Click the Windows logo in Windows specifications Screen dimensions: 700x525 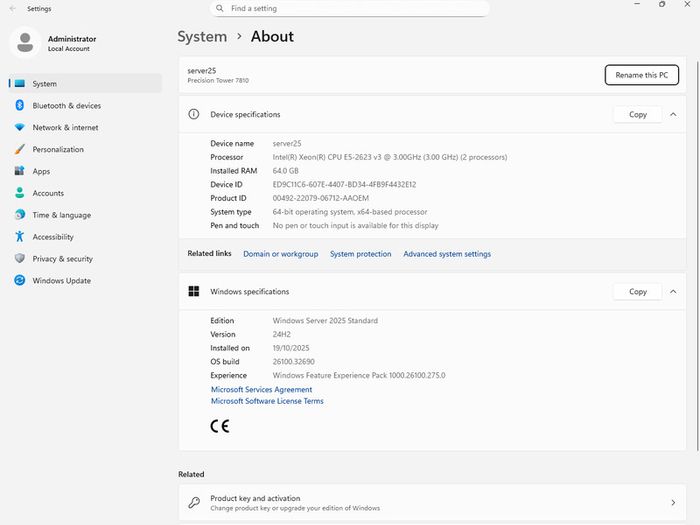[194, 292]
